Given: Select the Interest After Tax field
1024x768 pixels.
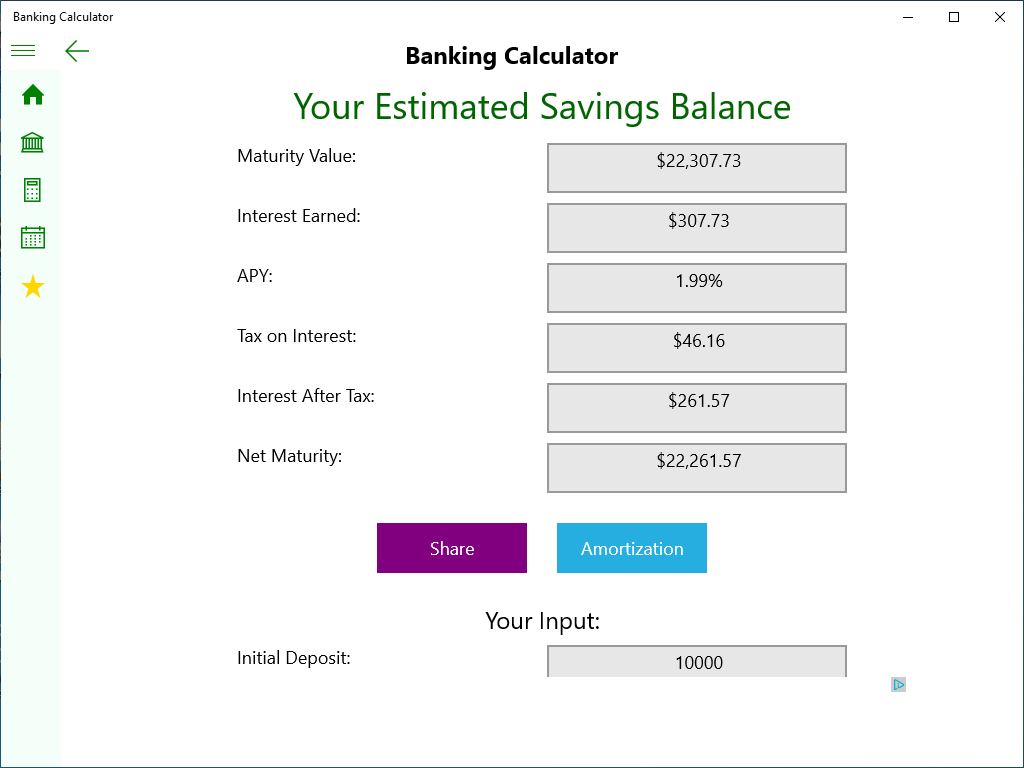Looking at the screenshot, I should (697, 407).
